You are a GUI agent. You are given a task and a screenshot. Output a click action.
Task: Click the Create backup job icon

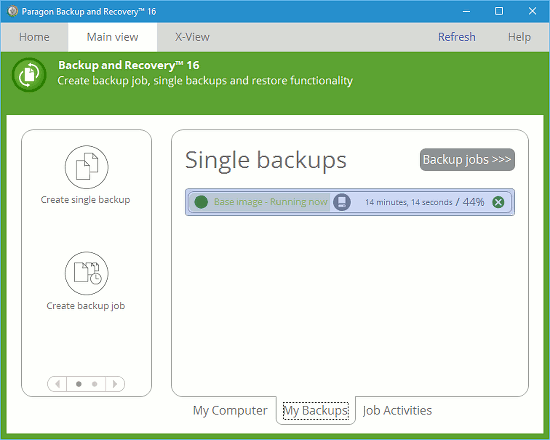tap(87, 273)
